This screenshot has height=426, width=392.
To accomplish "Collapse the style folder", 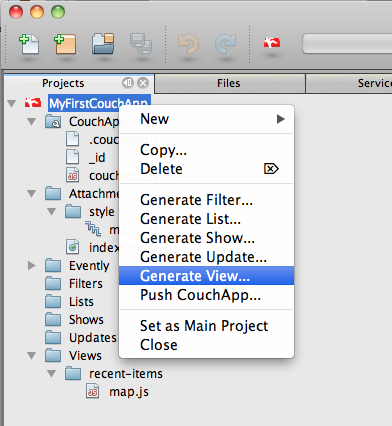I will pos(52,212).
